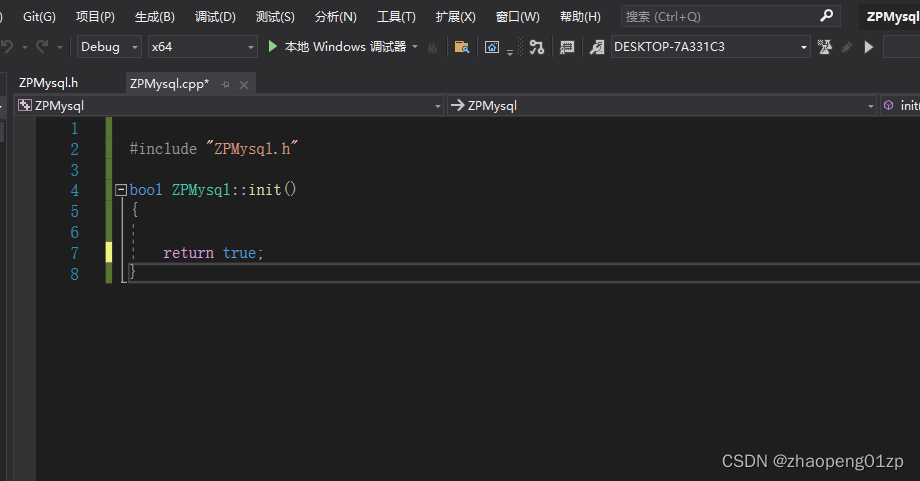Open the 窗口(W) menu
This screenshot has width=920, height=481.
coord(517,16)
